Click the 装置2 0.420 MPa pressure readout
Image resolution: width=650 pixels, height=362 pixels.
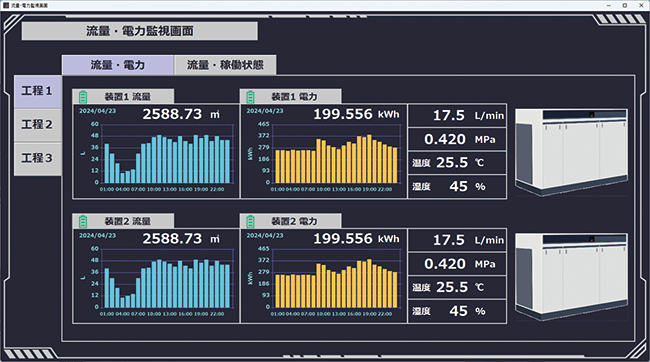[457, 264]
